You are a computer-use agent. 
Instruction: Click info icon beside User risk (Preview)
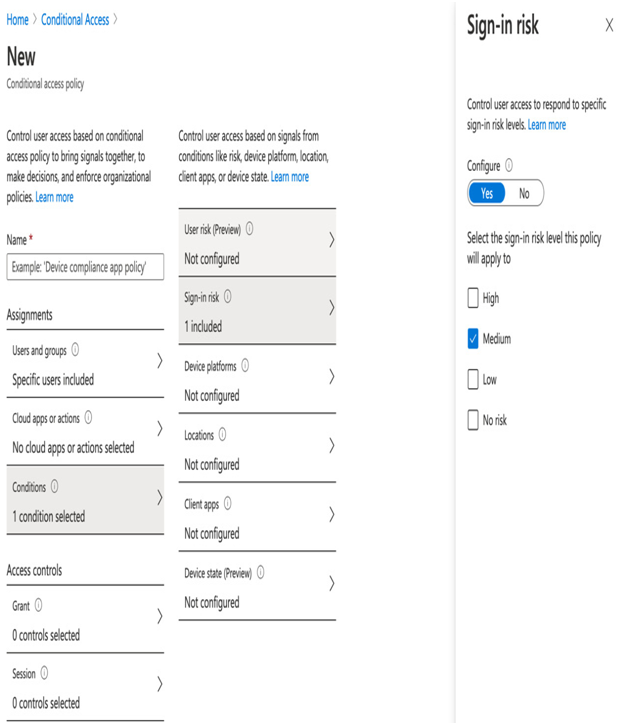coord(250,228)
